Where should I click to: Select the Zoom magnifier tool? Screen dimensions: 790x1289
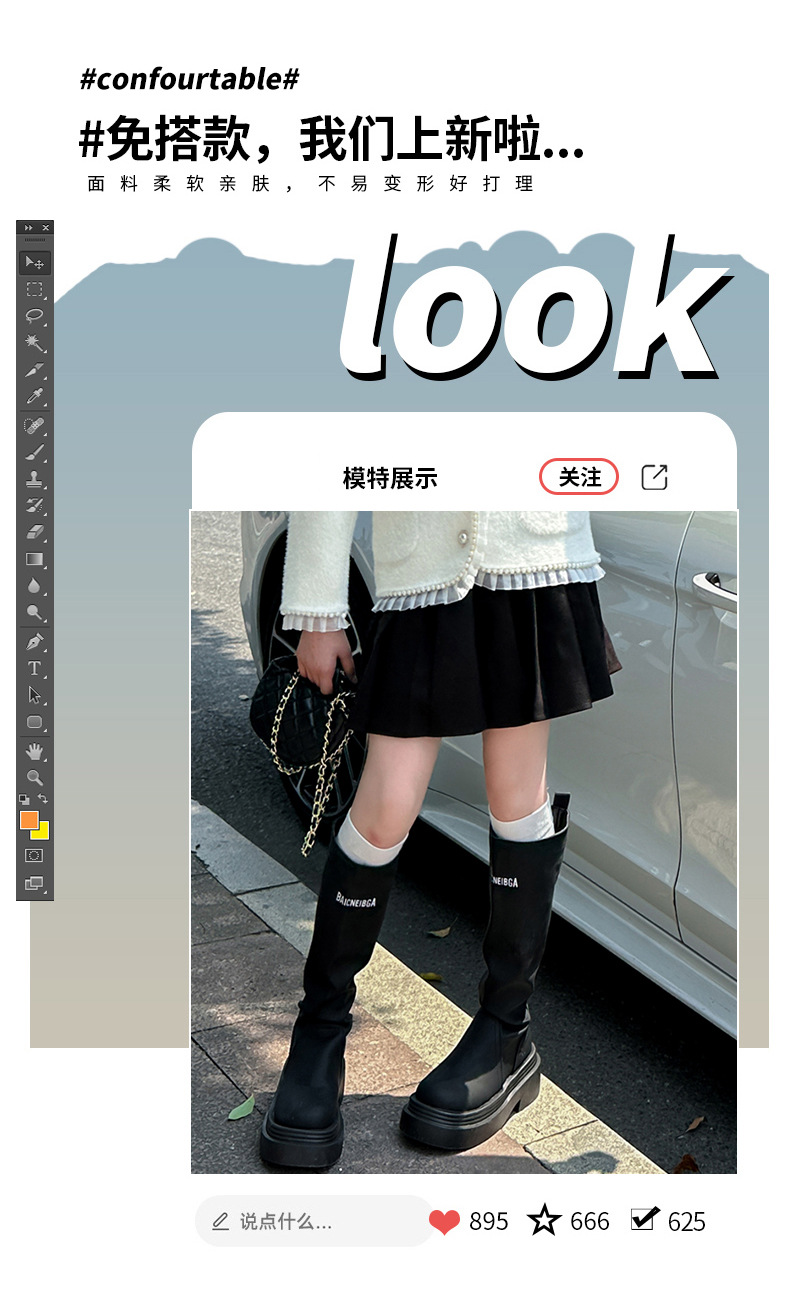35,777
